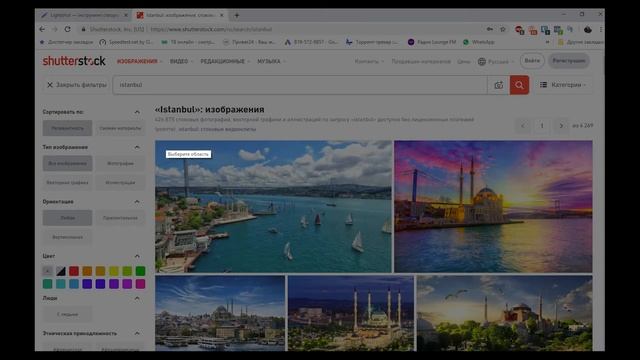Click the Регистрация sign-up button
The height and width of the screenshot is (360, 640).
(x=569, y=61)
